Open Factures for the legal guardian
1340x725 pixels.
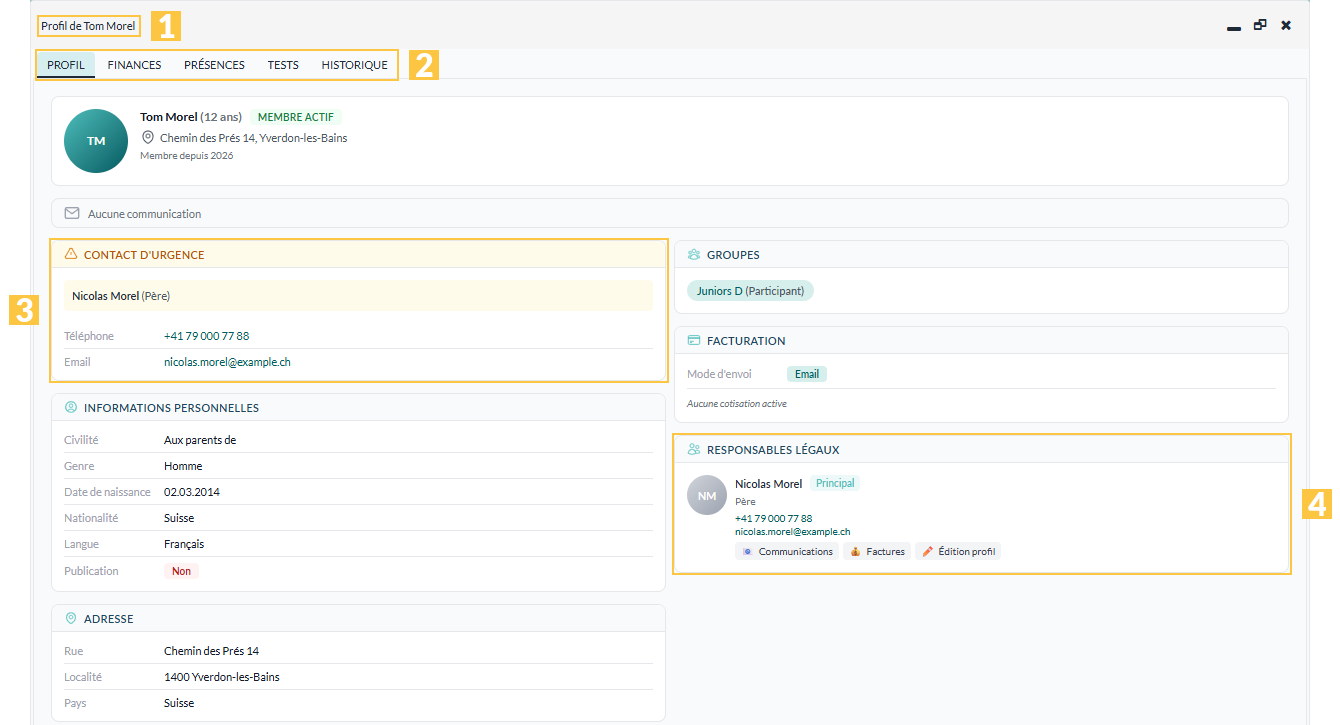click(x=877, y=552)
